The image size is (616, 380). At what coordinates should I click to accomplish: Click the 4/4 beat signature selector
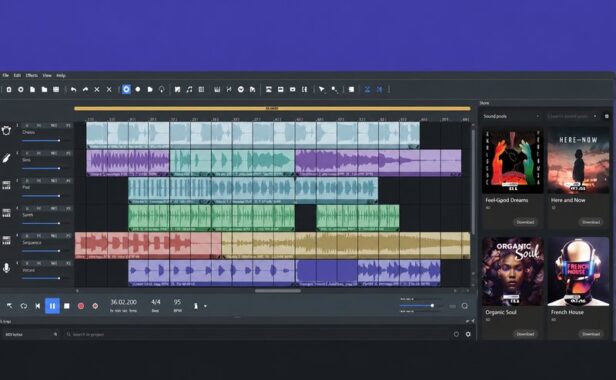coord(156,302)
